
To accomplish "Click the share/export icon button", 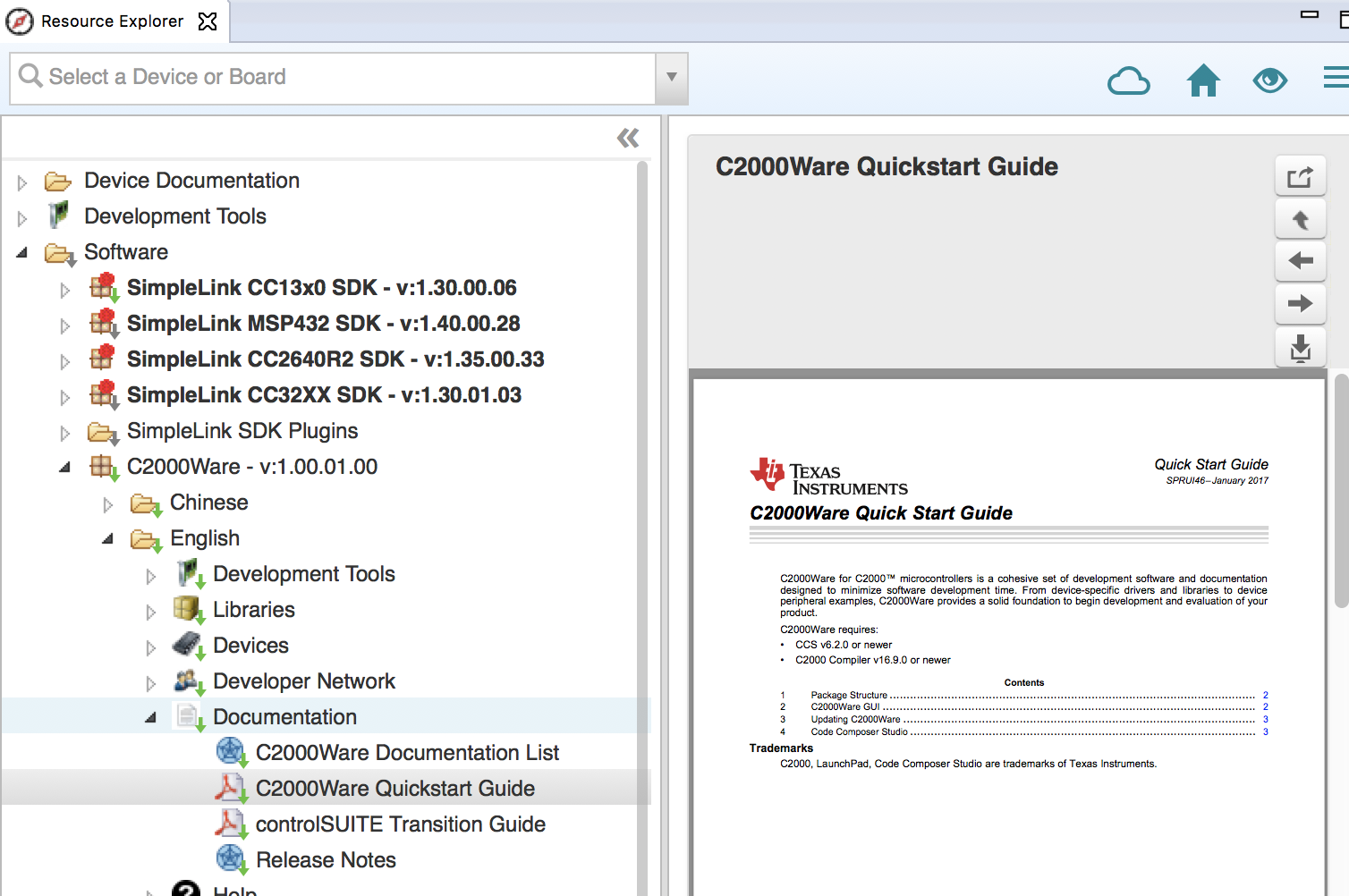I will click(1300, 177).
